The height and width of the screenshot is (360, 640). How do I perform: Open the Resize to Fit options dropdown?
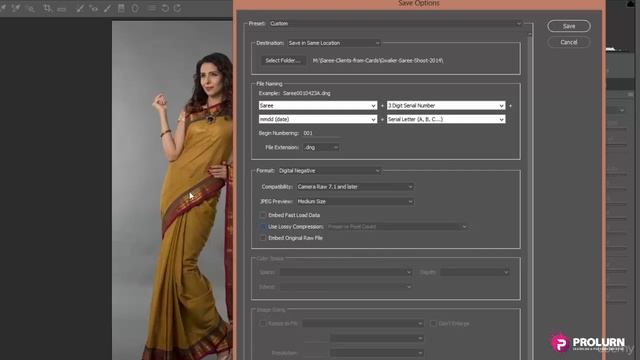(362, 324)
